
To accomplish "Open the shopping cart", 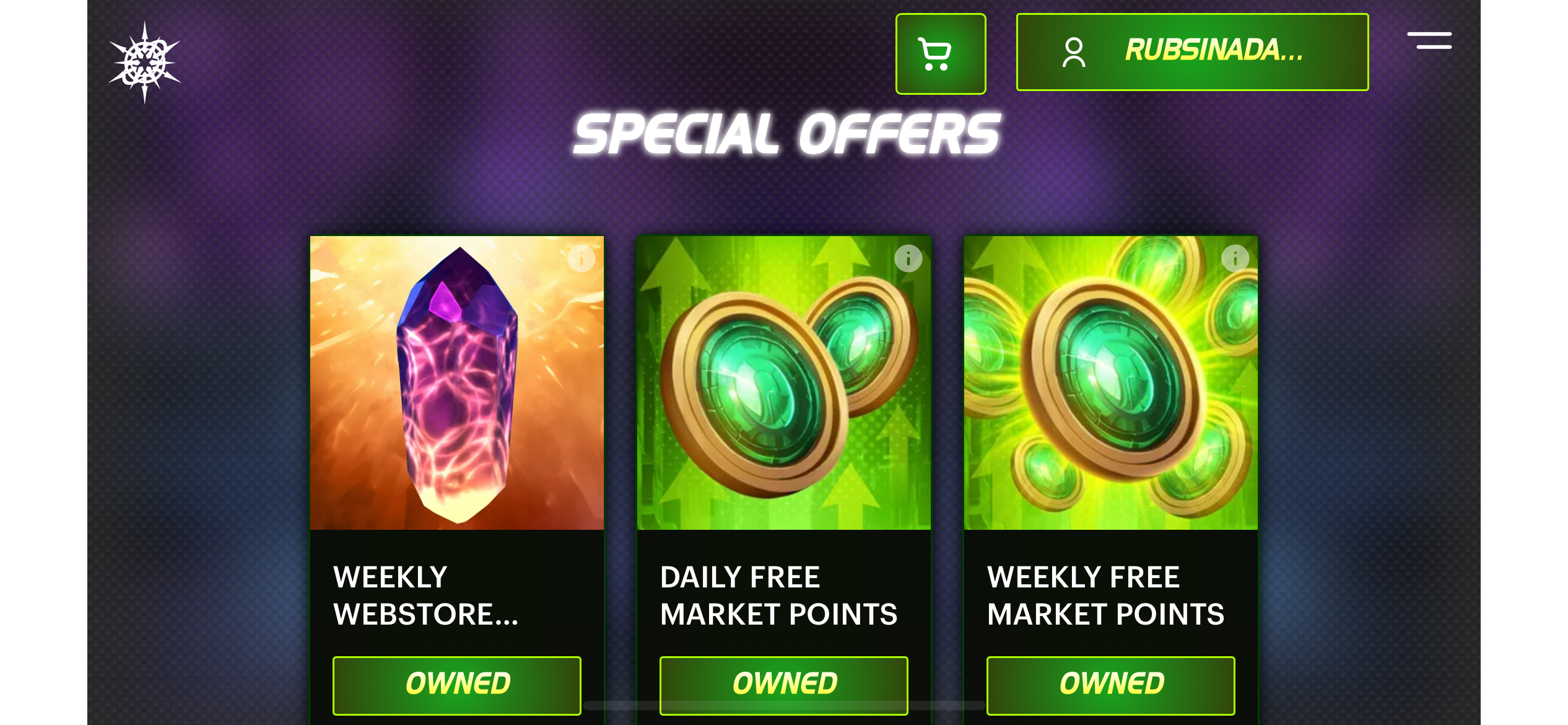I will [940, 54].
